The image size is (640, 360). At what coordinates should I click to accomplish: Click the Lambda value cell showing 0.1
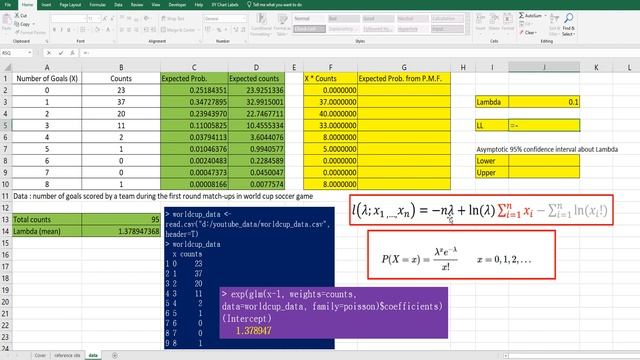(x=544, y=102)
